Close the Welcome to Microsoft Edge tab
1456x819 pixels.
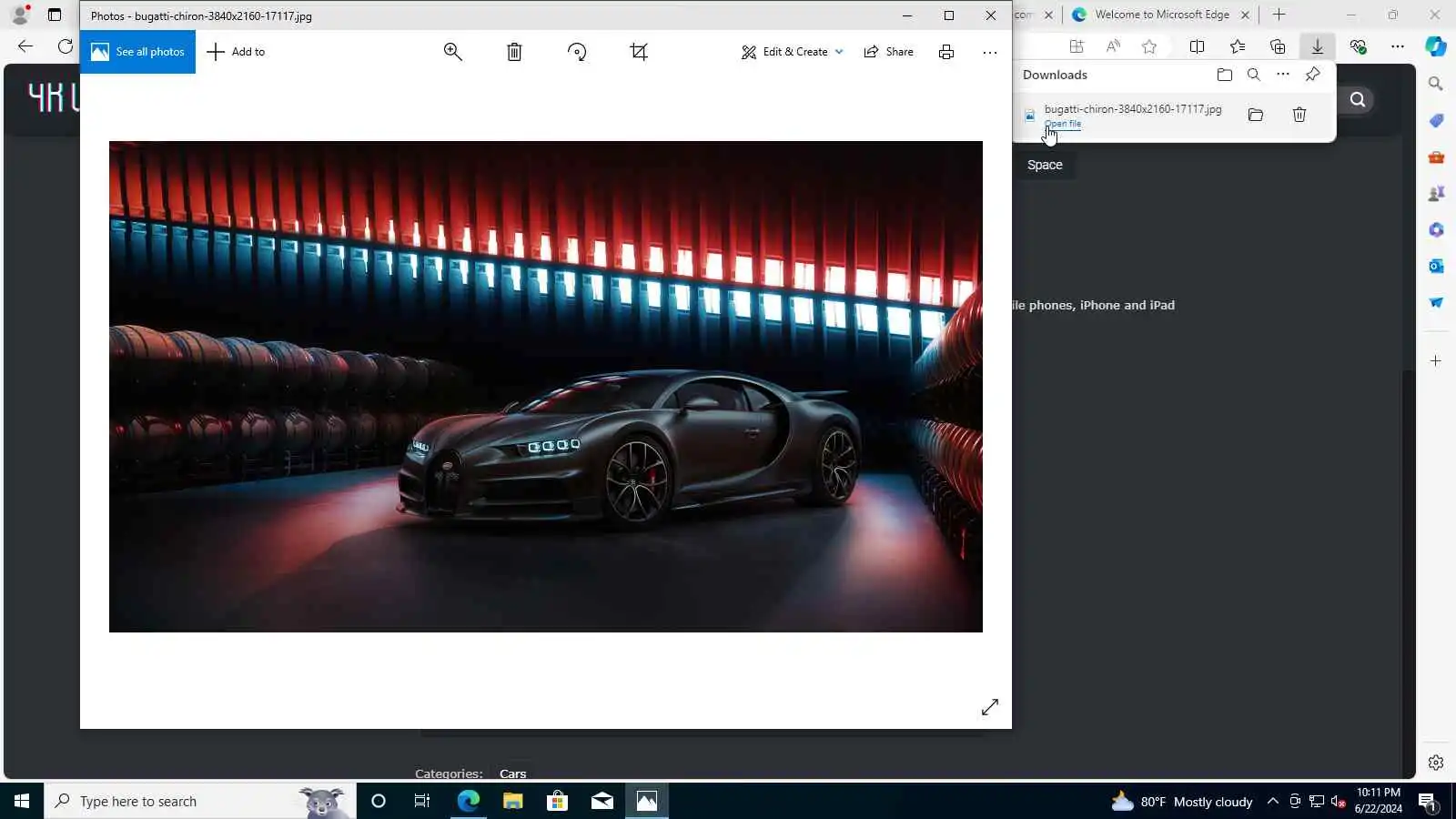pos(1245,15)
